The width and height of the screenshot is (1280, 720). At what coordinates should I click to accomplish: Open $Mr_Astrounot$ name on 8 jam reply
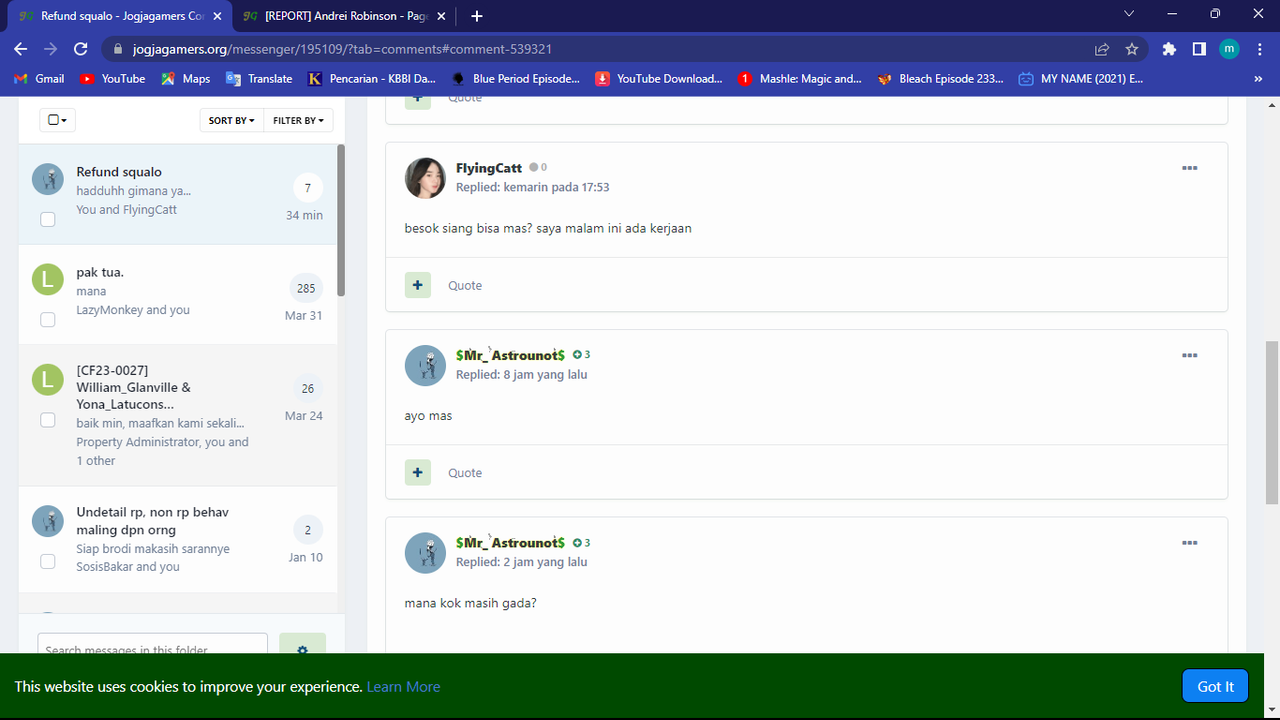pos(510,355)
